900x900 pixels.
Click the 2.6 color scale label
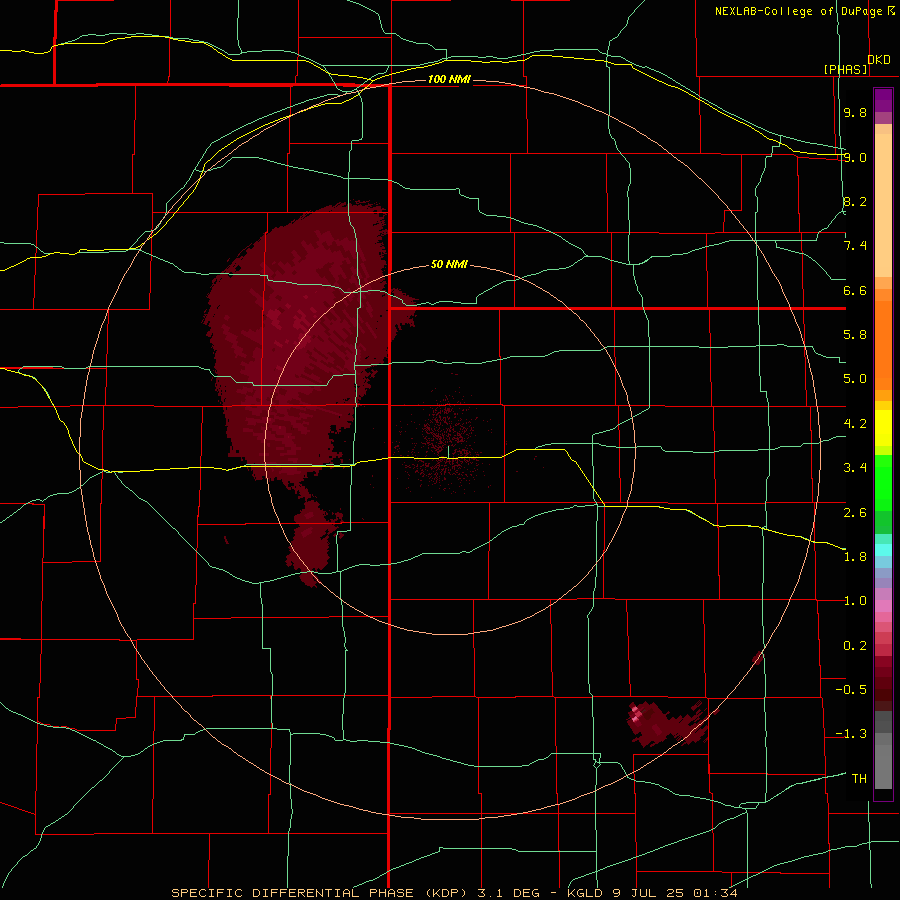tap(855, 513)
